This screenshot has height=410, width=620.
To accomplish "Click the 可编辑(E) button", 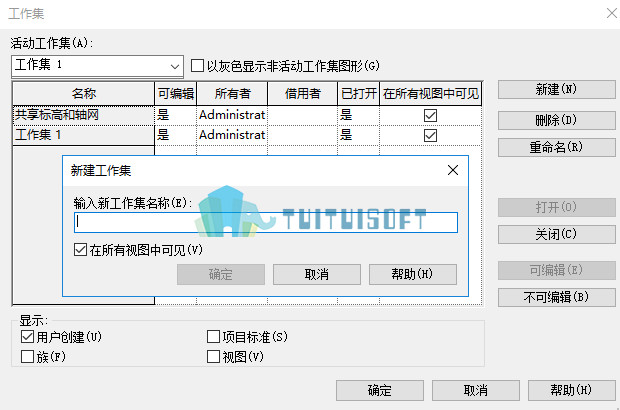I will 557,270.
